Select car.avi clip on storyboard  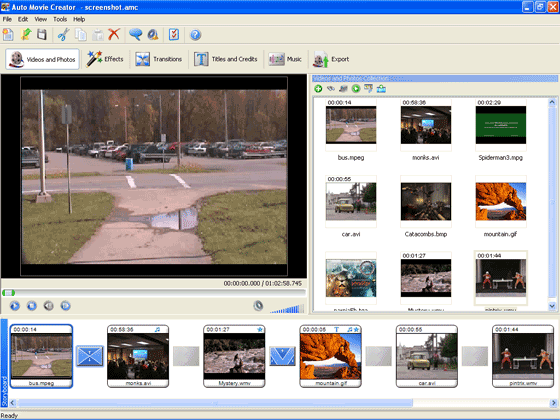click(x=427, y=356)
